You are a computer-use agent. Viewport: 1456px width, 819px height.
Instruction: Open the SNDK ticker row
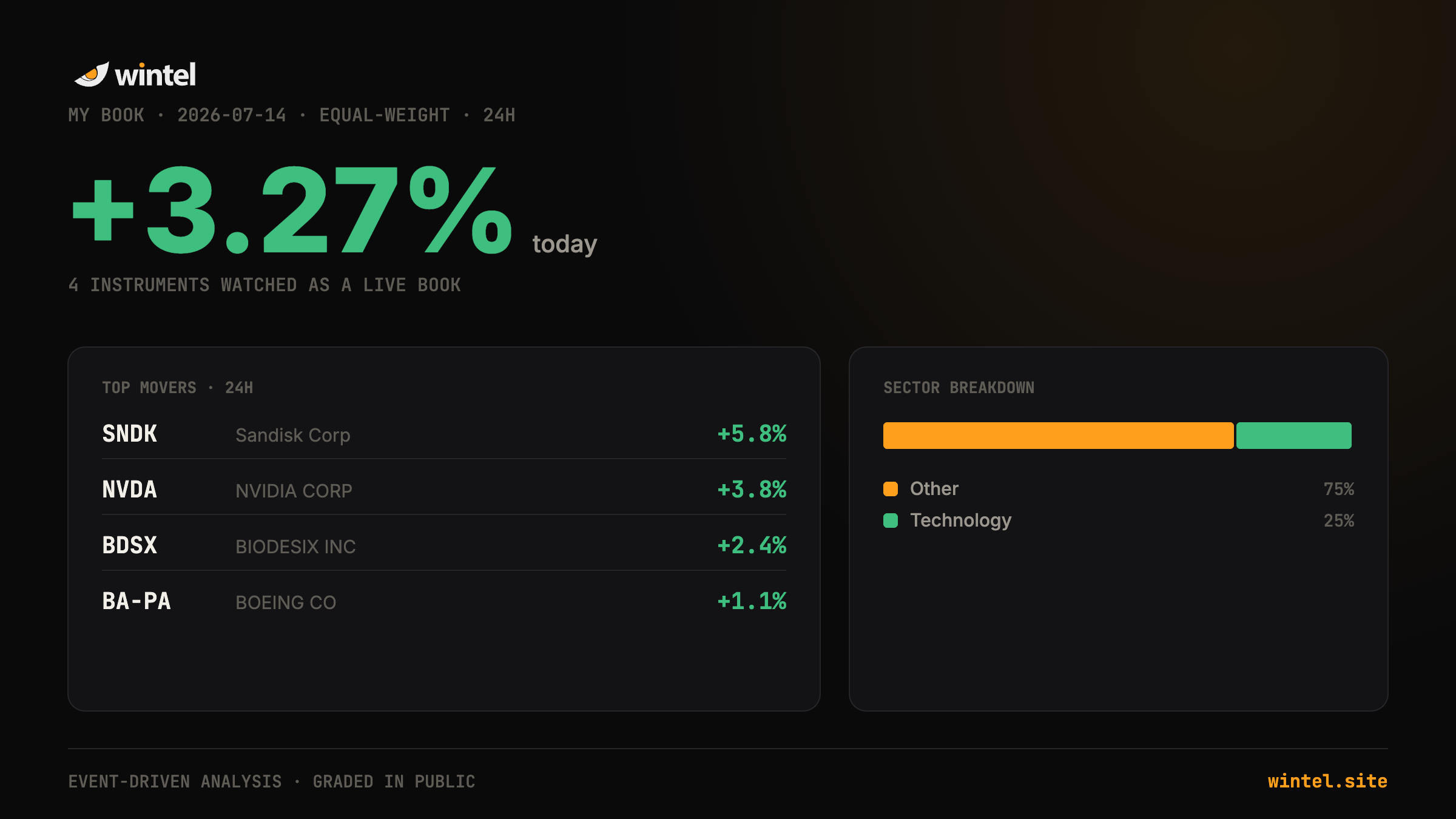point(444,434)
